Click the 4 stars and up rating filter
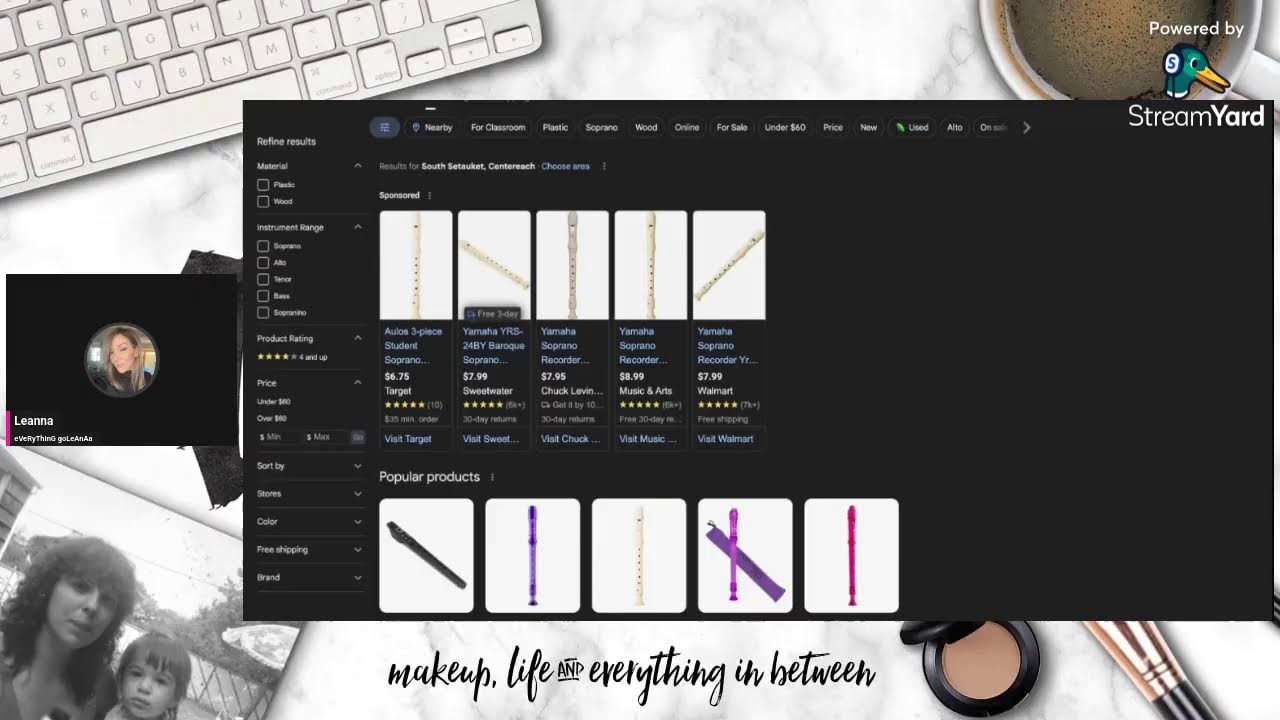1280x720 pixels. click(x=292, y=357)
